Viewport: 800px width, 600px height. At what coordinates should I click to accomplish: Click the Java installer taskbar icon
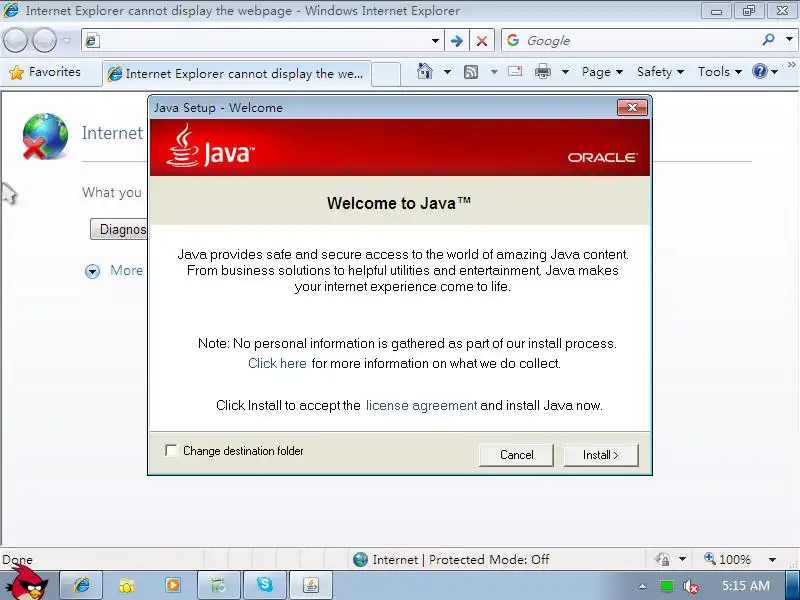click(311, 585)
